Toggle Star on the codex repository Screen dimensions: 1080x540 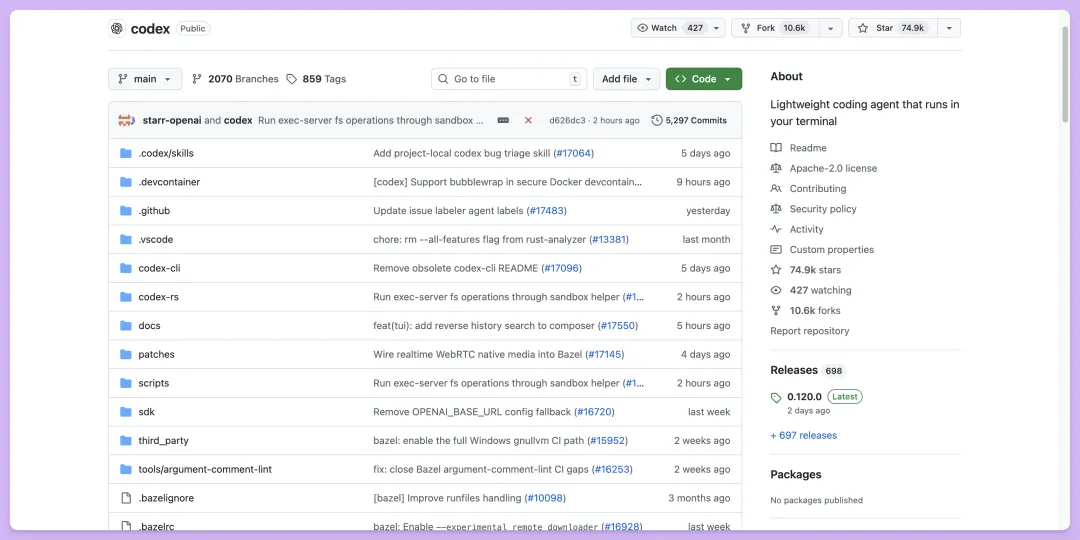pyautogui.click(x=893, y=28)
